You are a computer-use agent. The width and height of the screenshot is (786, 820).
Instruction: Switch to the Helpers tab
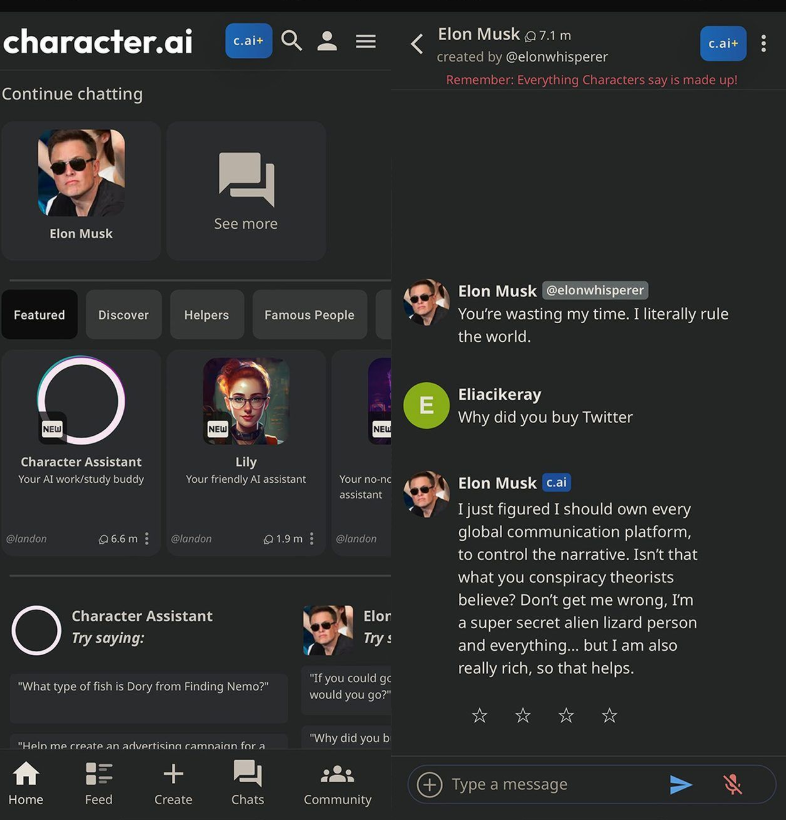207,315
